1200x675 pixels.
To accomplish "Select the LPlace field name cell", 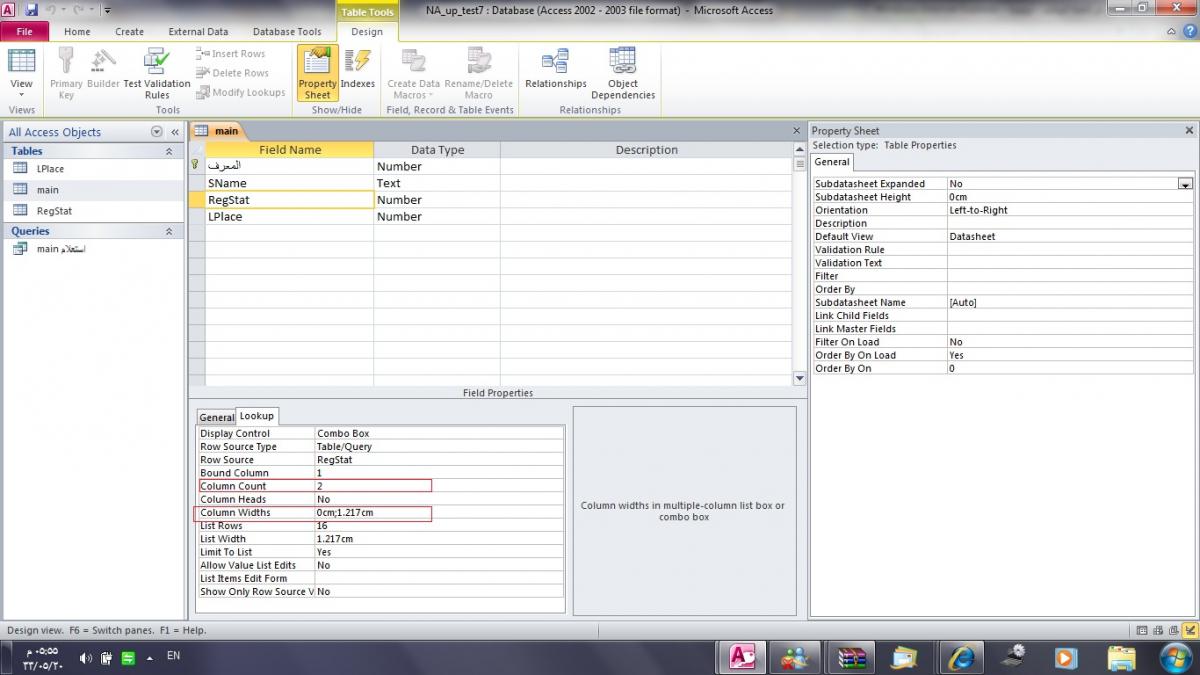I will pos(289,216).
